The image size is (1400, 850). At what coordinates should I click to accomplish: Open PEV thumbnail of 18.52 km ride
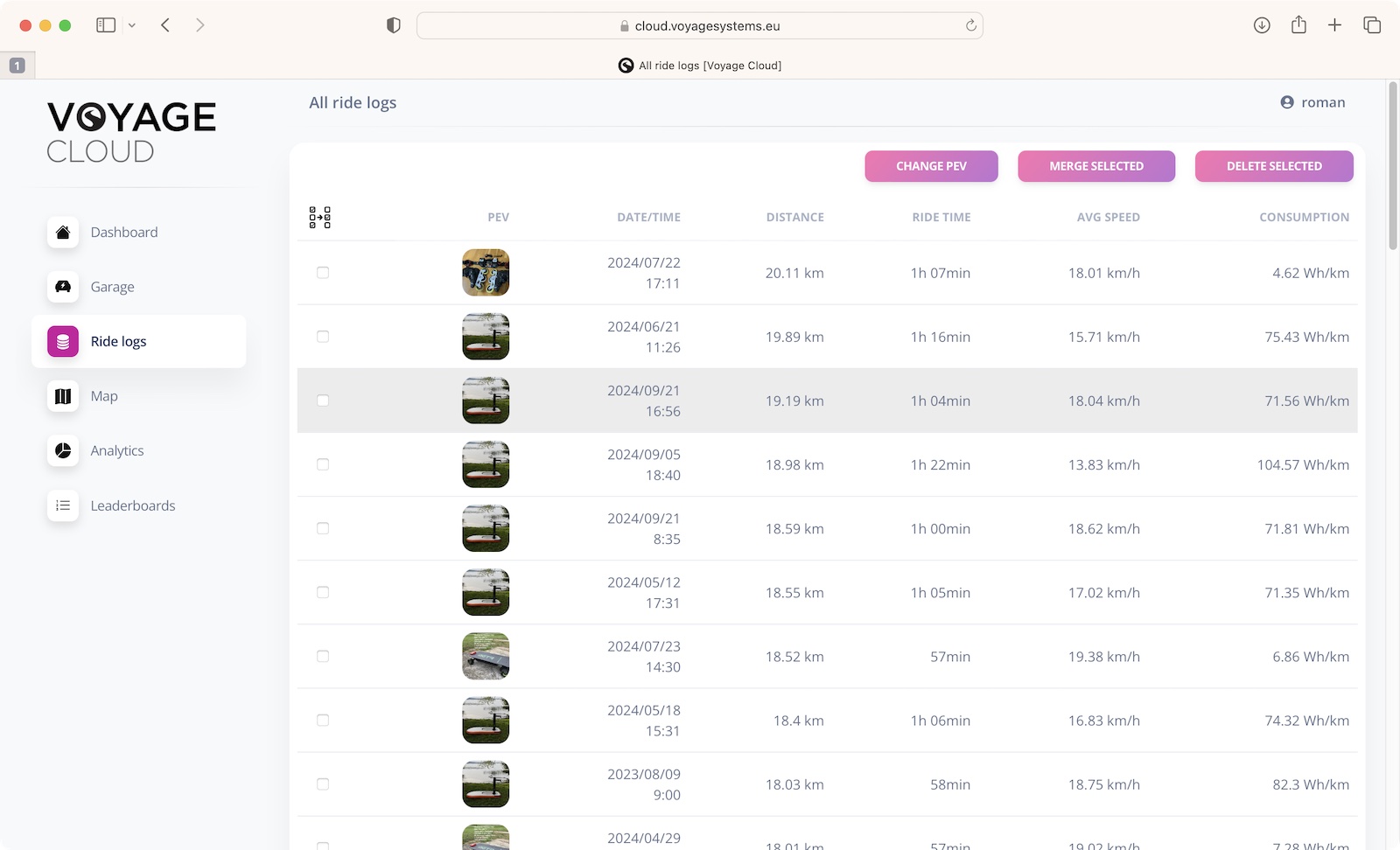click(x=486, y=656)
